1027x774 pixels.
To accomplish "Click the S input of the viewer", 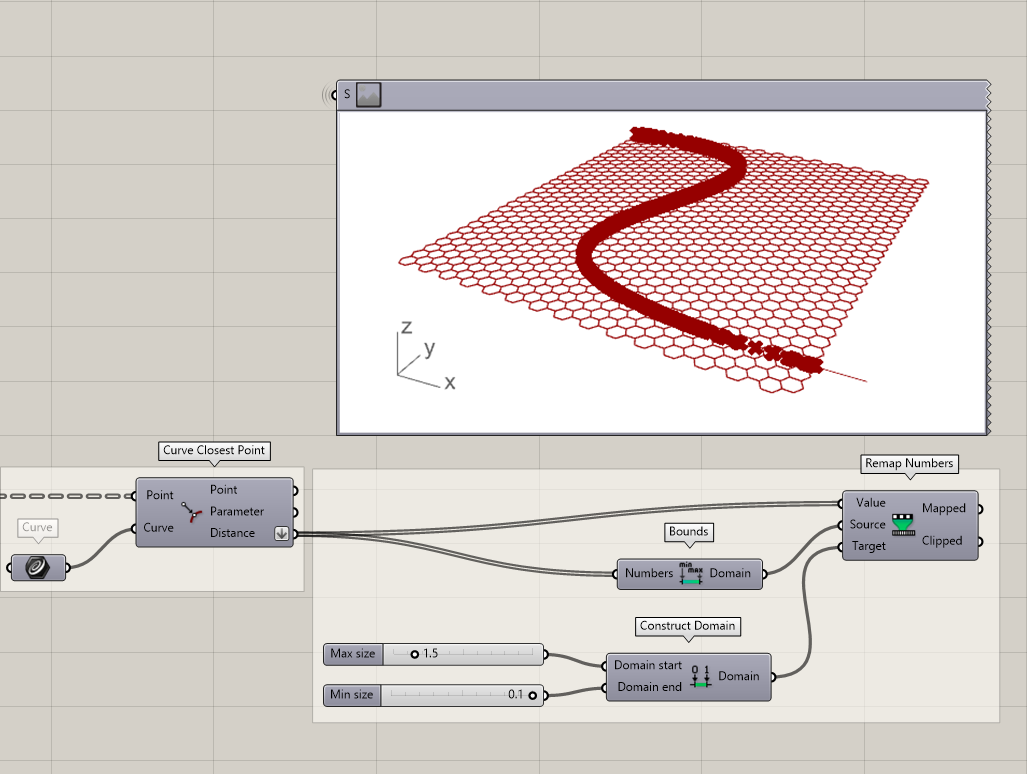I will click(346, 94).
